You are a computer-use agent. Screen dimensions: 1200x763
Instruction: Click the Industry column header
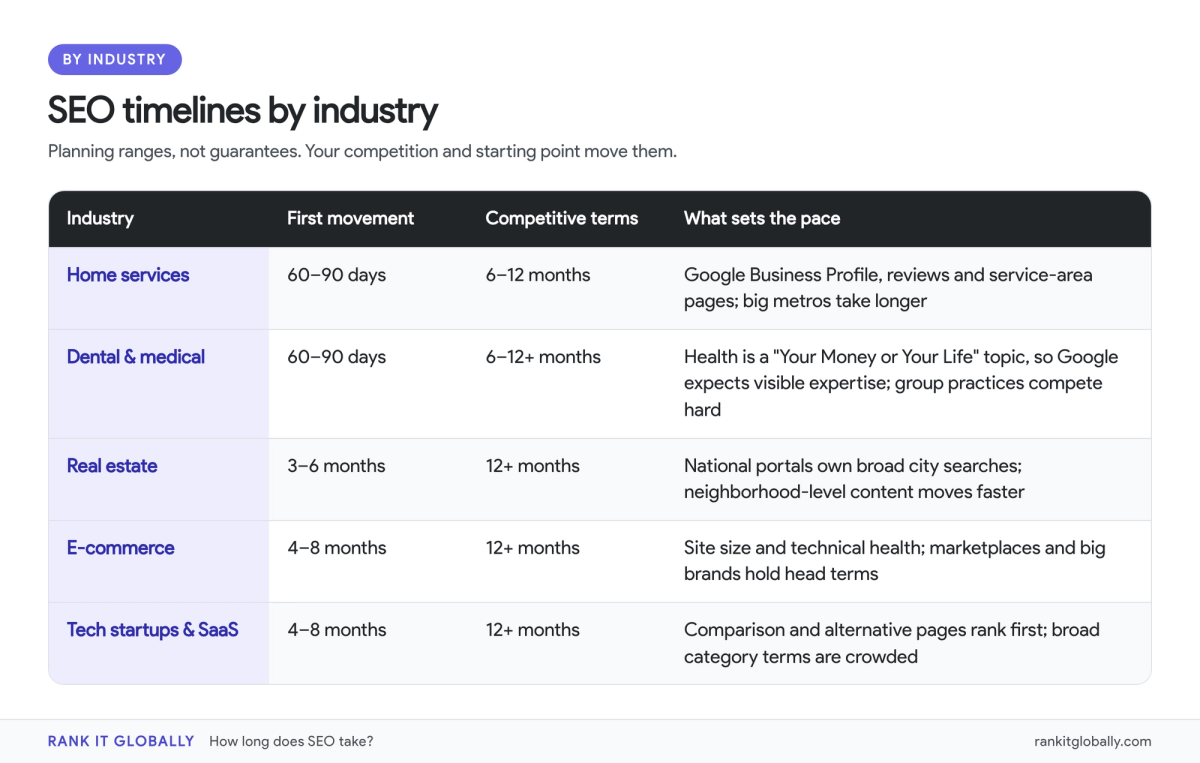click(100, 218)
